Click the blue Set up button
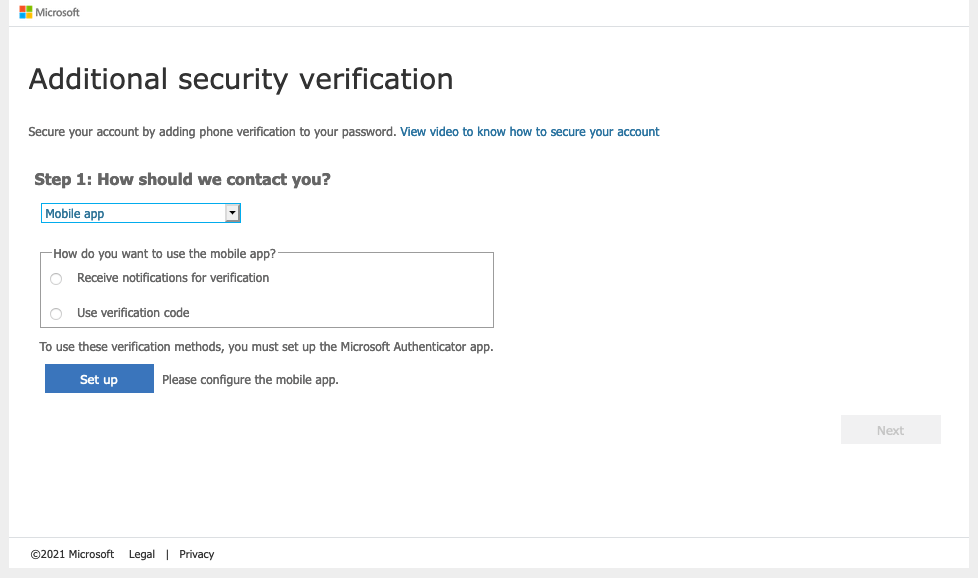978x578 pixels. coord(99,378)
